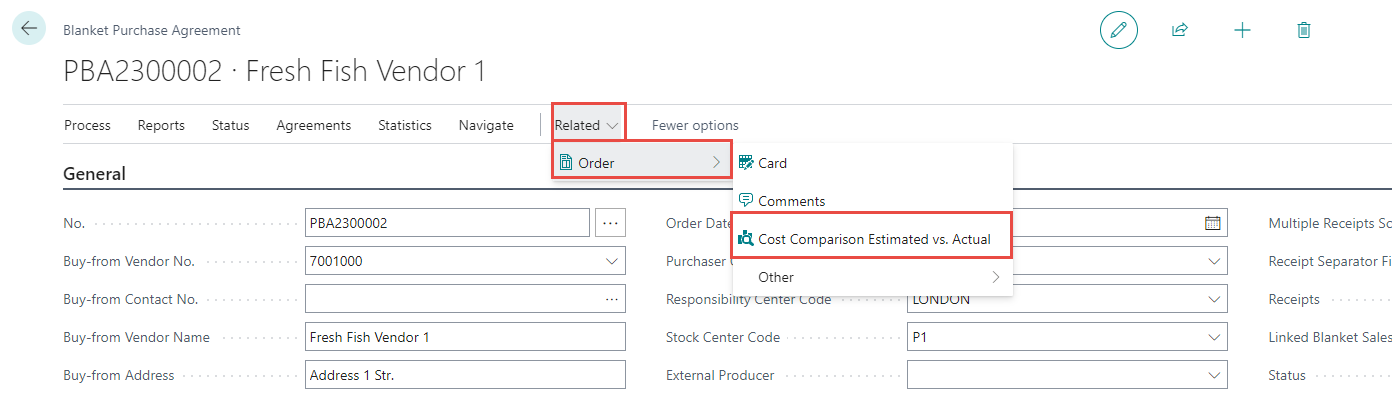Click the pencil edit icon
Viewport: 1392px width, 395px height.
1118,30
